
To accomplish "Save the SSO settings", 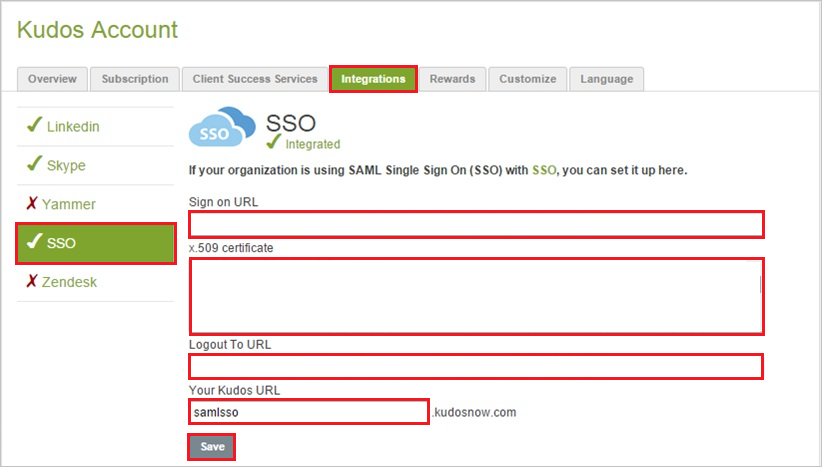I will (x=212, y=447).
